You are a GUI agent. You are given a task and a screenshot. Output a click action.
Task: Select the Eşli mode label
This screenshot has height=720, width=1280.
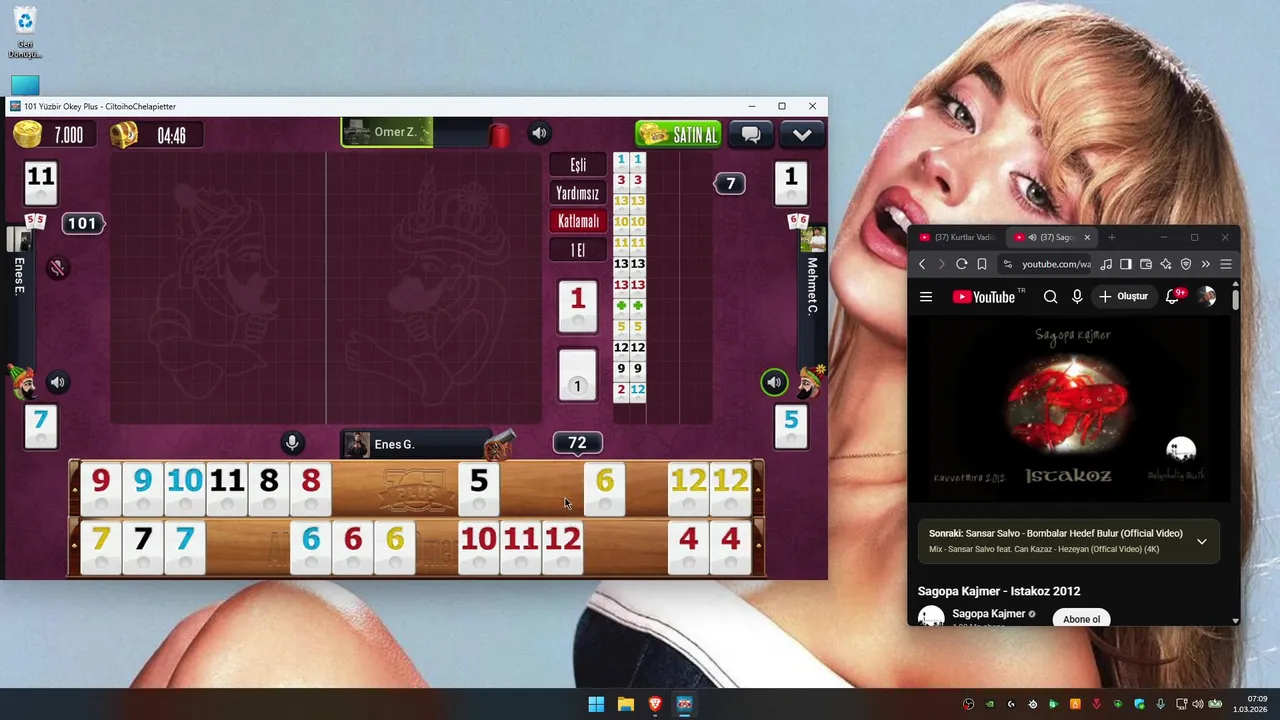[578, 165]
